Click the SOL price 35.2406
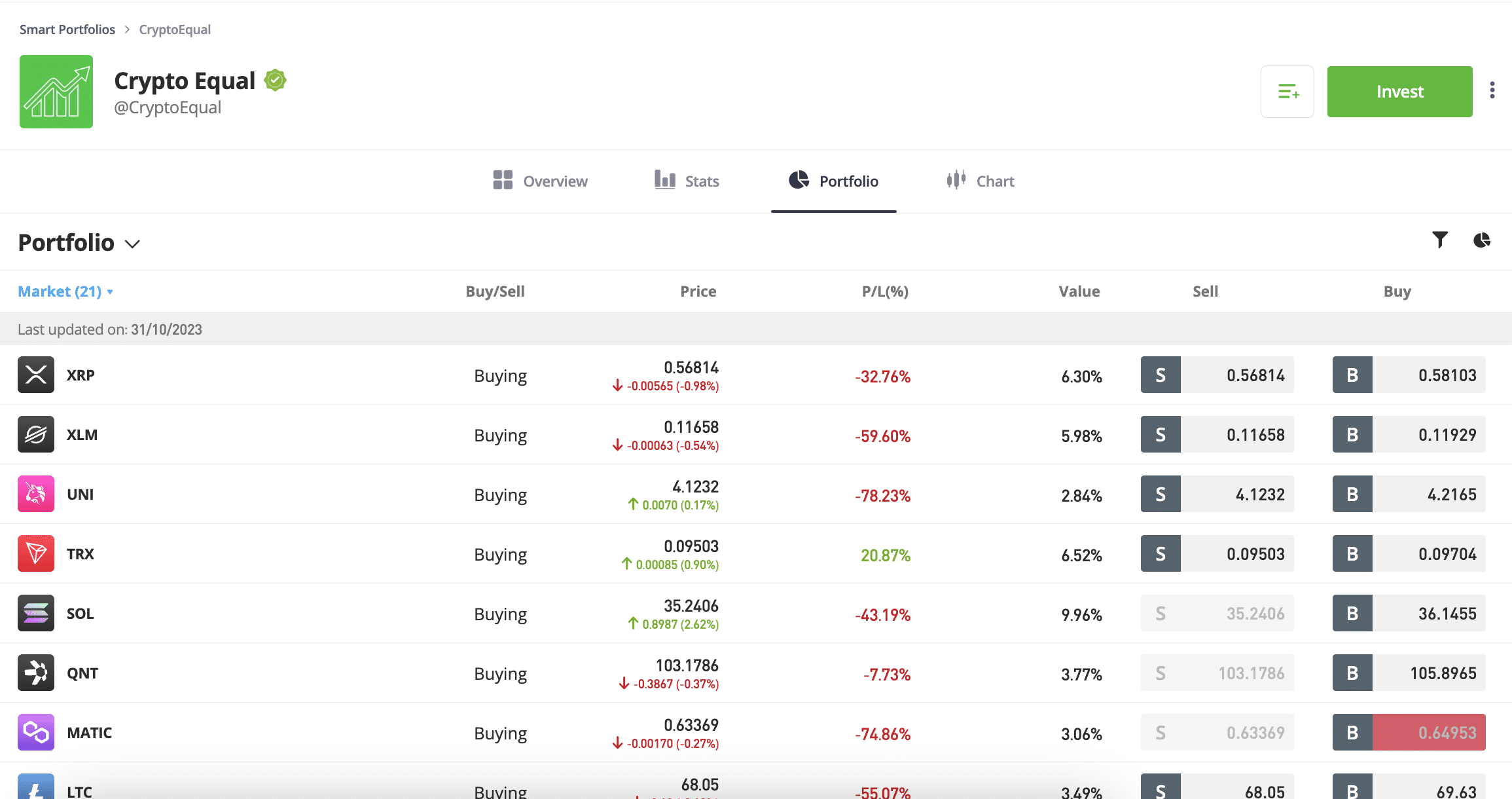 tap(691, 606)
